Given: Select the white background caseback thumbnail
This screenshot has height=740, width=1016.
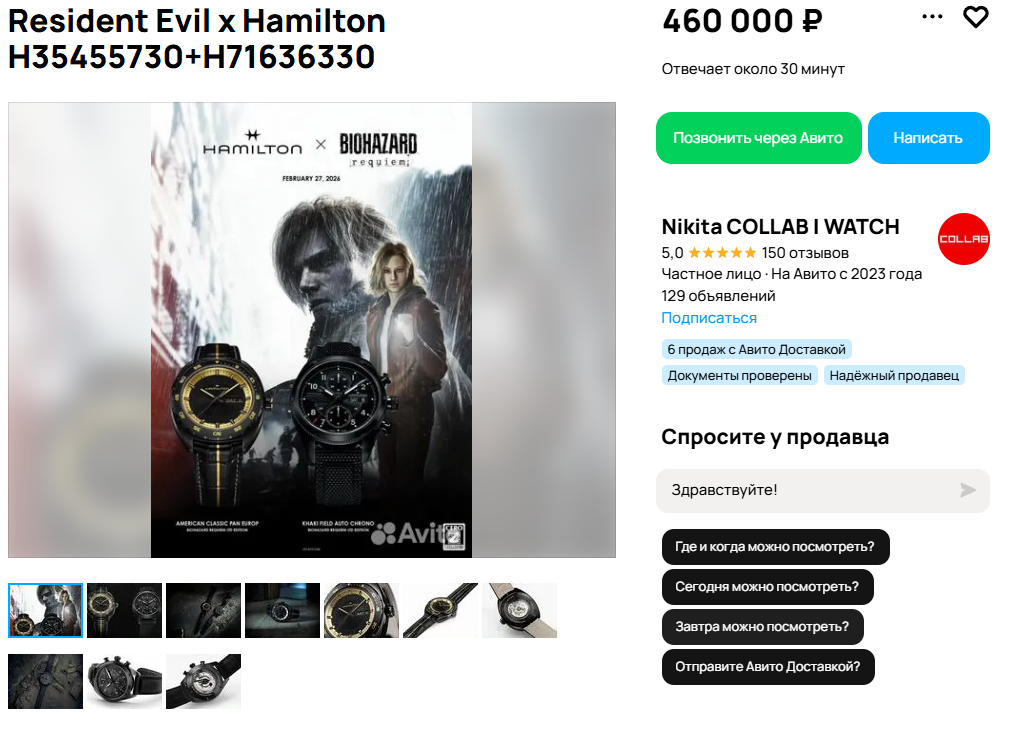Looking at the screenshot, I should click(x=520, y=610).
